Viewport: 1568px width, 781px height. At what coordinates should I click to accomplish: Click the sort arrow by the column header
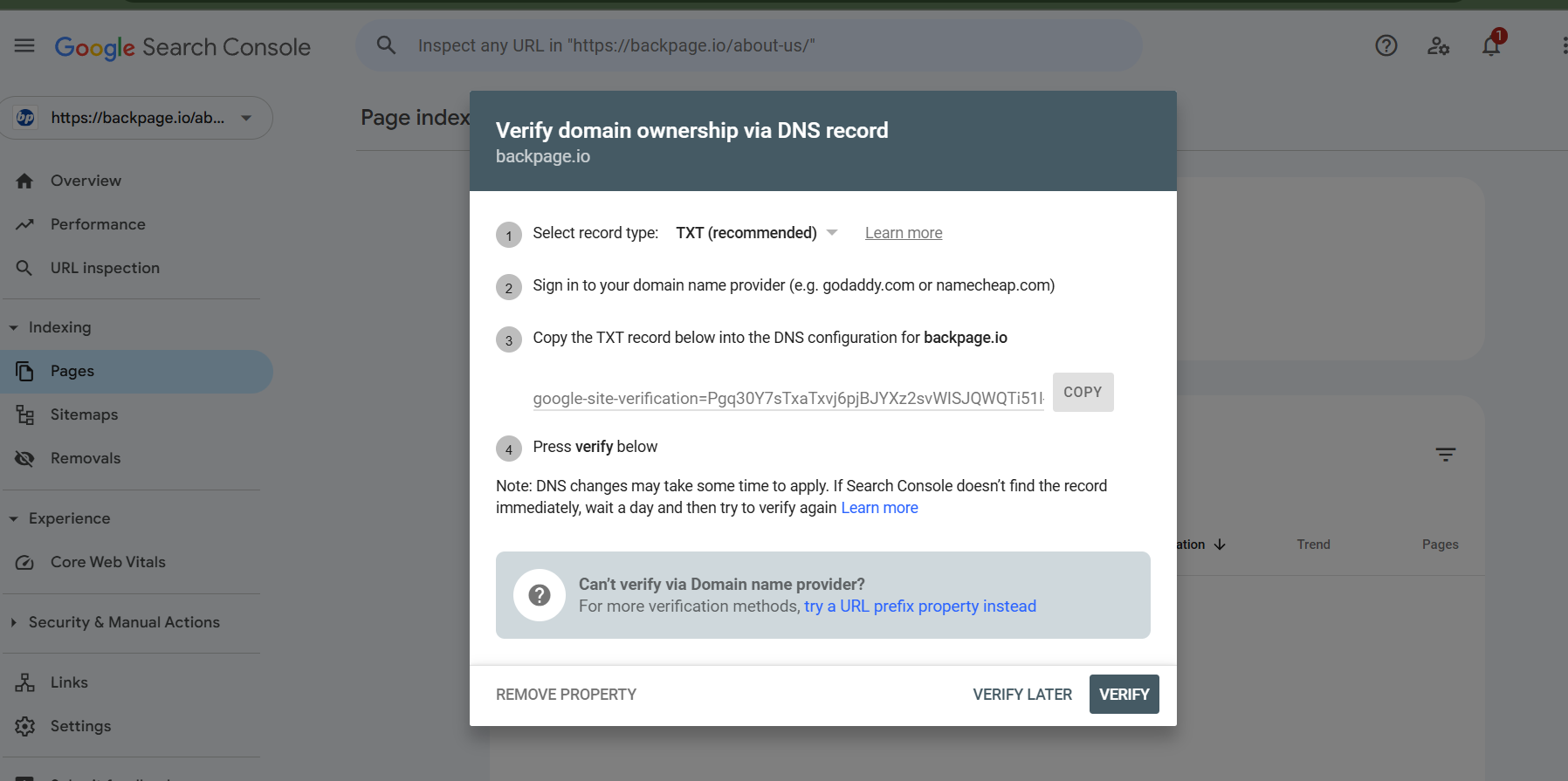1220,545
